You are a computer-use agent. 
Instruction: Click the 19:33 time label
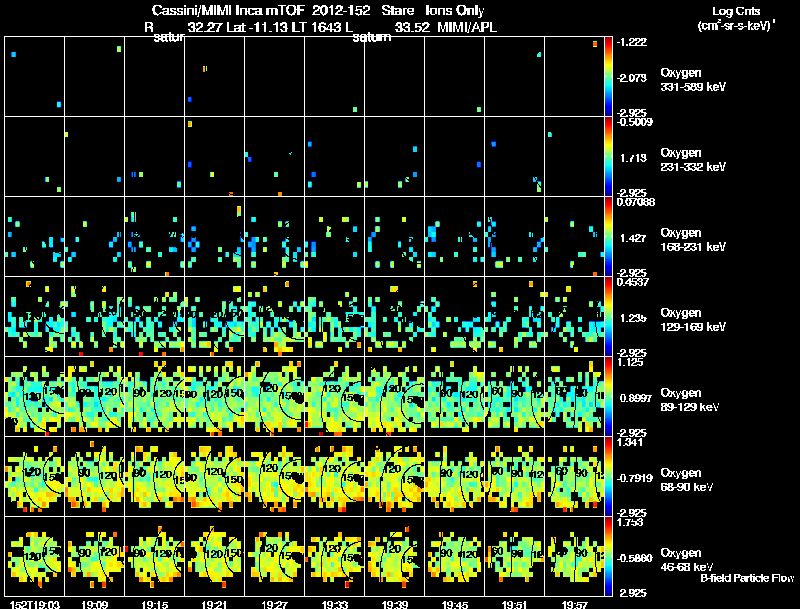click(335, 605)
